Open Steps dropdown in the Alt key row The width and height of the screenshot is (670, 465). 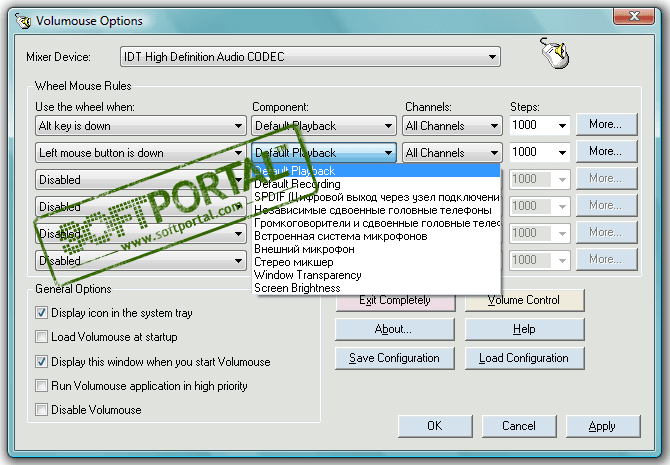(x=540, y=125)
